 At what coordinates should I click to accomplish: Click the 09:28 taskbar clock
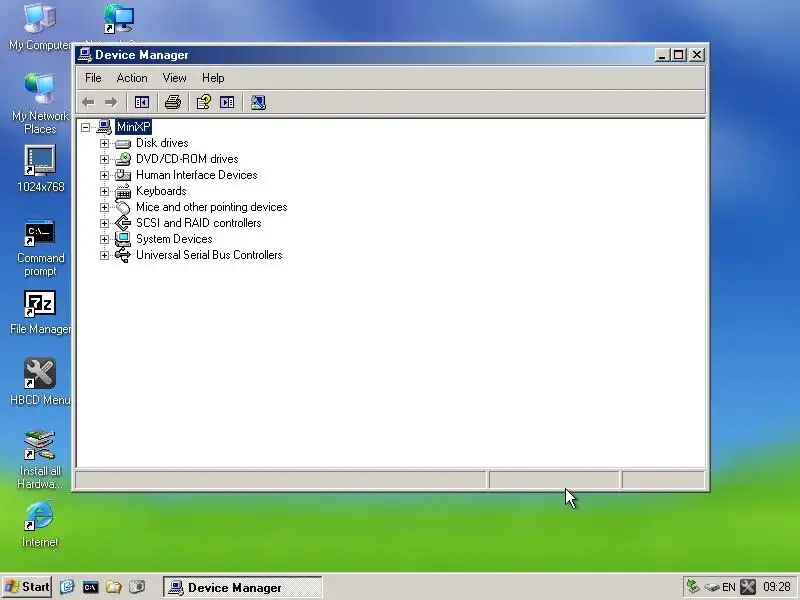point(777,587)
